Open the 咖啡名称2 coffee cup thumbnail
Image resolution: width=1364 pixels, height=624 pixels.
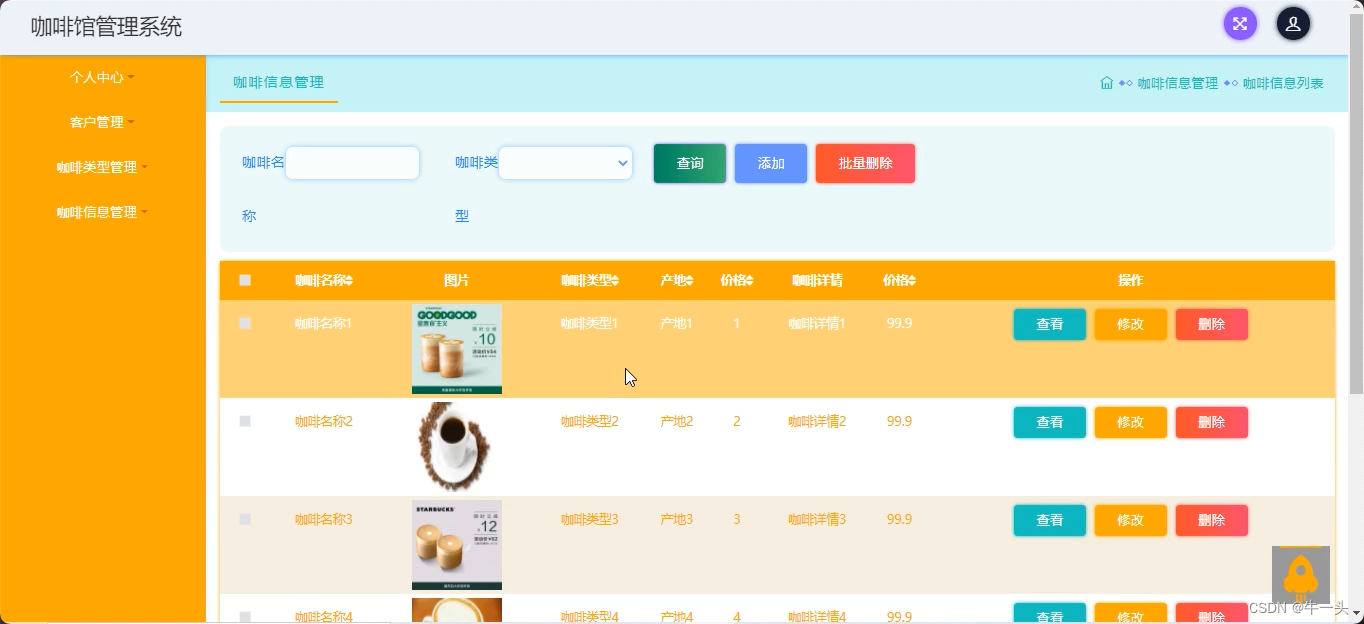[457, 447]
